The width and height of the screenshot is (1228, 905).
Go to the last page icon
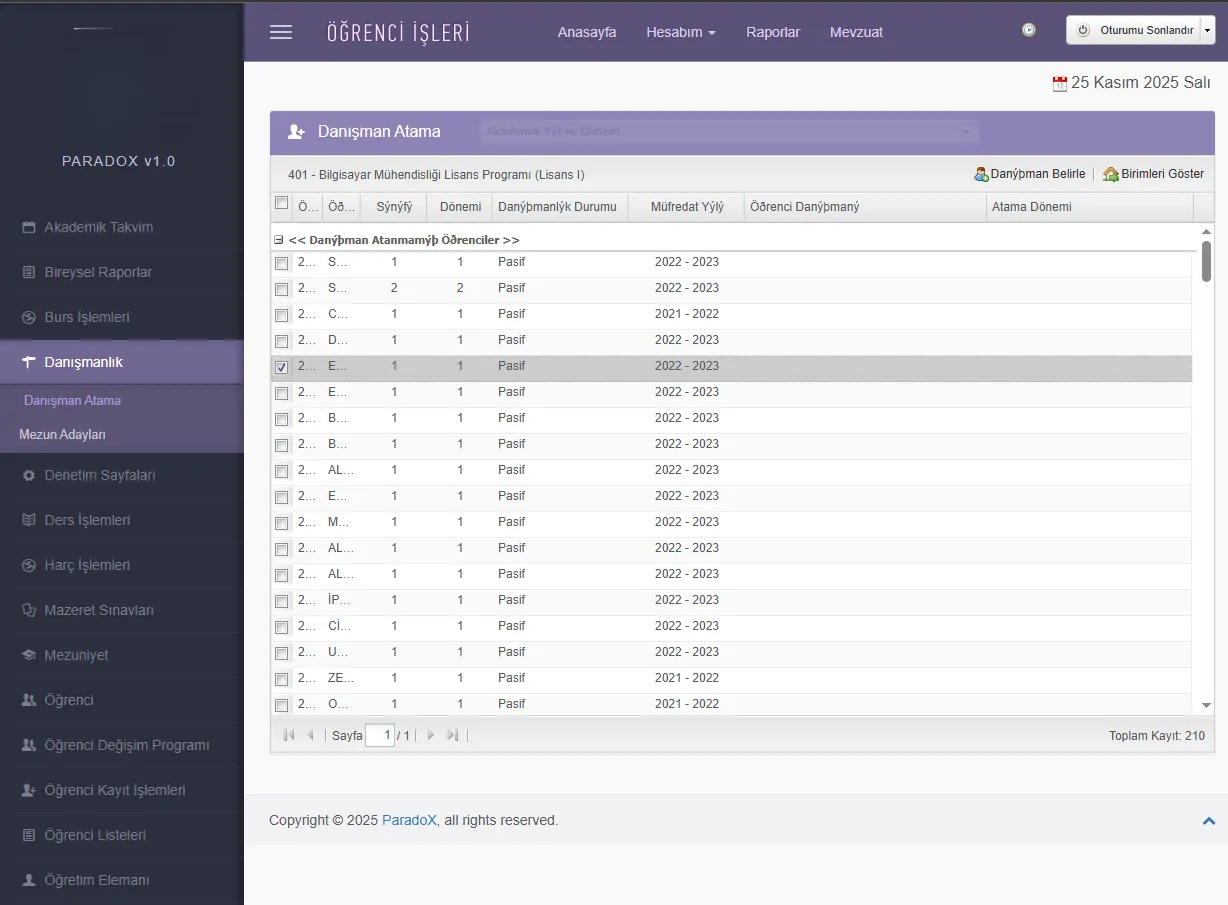pos(452,735)
